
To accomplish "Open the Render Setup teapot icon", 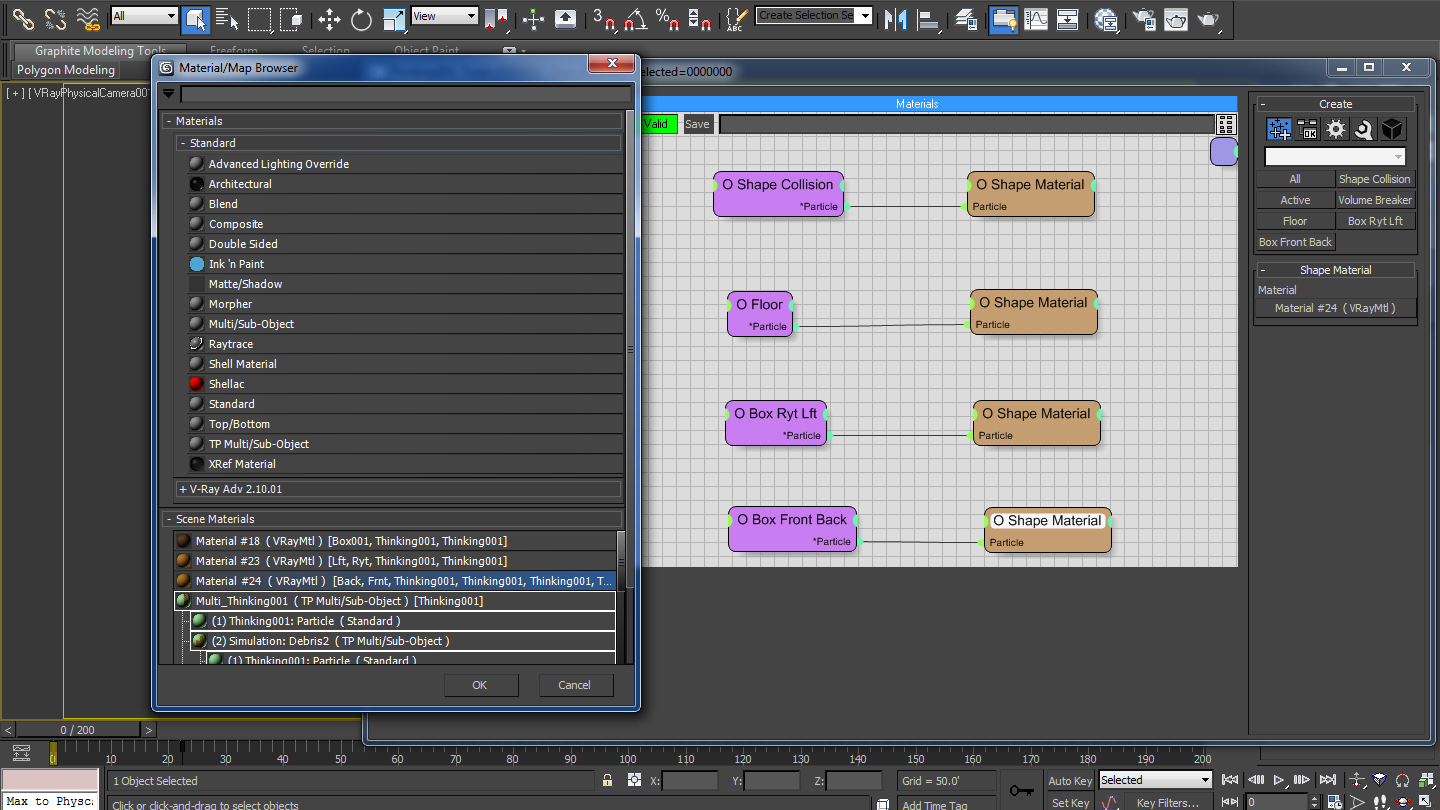I will tap(1144, 18).
